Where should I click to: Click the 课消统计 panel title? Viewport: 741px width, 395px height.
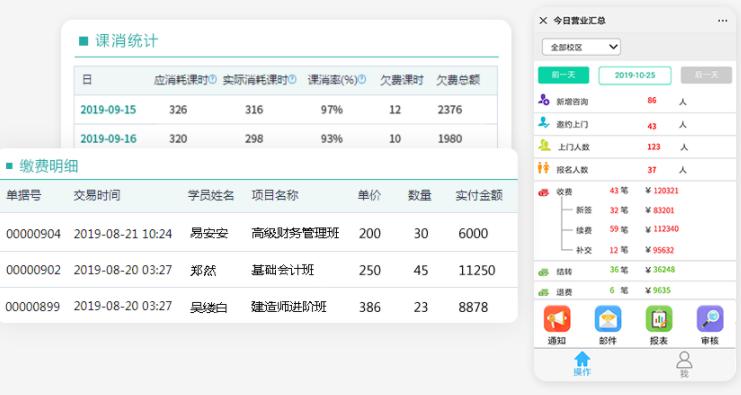[126, 41]
